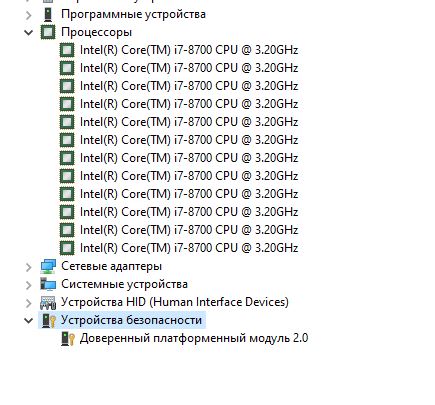This screenshot has width=435, height=405.
Task: Expand the Устройства HID category arrow
Action: (x=29, y=303)
